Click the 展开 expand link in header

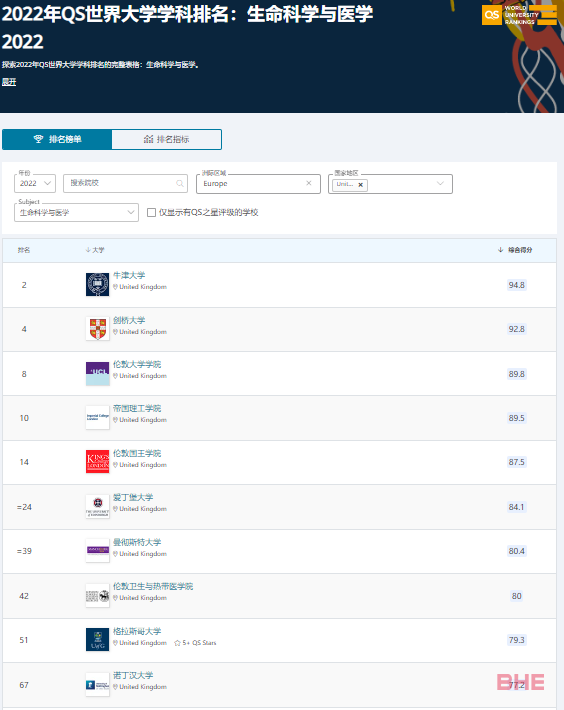coord(9,82)
